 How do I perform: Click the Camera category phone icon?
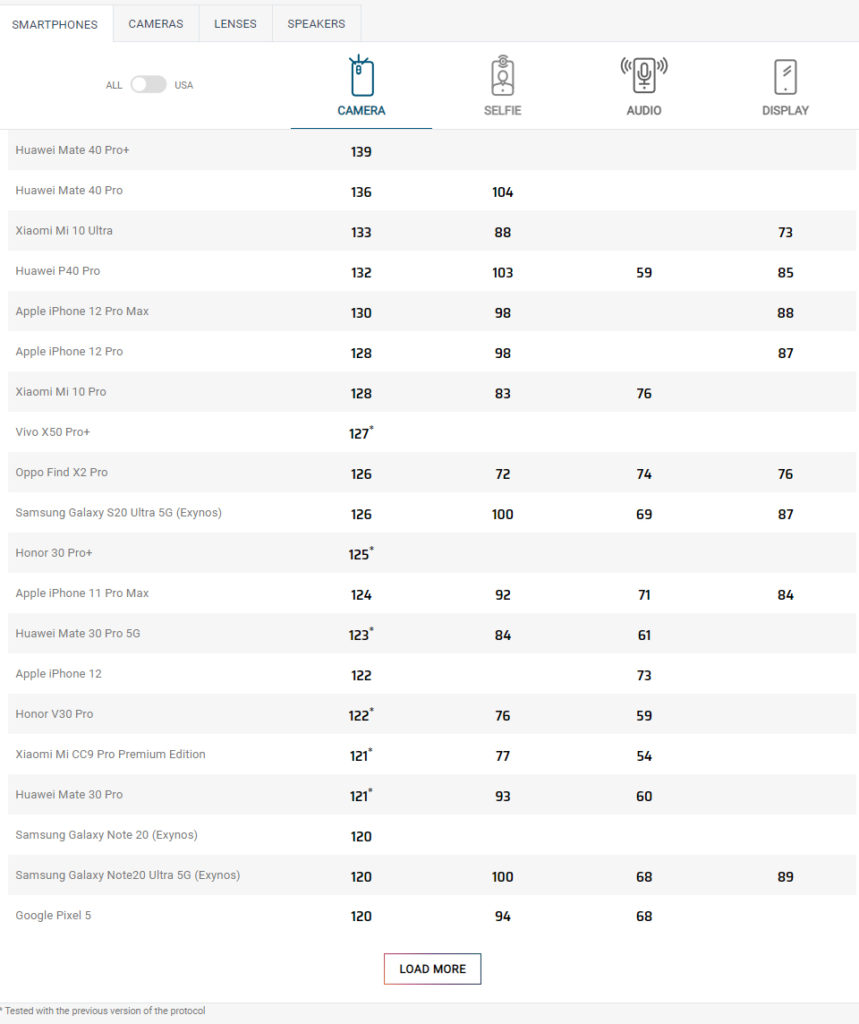[x=361, y=76]
